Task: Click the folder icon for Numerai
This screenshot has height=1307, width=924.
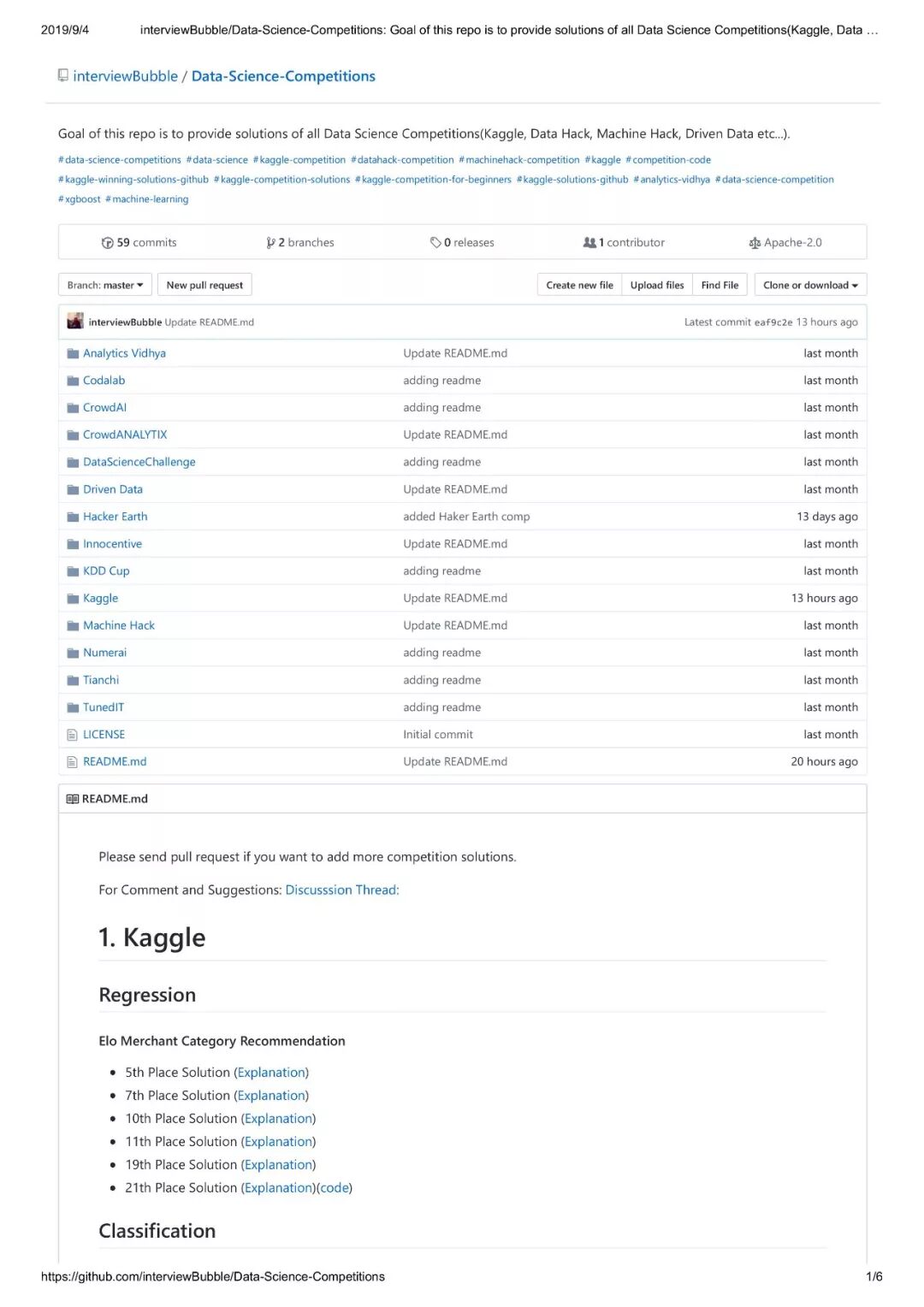Action: [73, 653]
